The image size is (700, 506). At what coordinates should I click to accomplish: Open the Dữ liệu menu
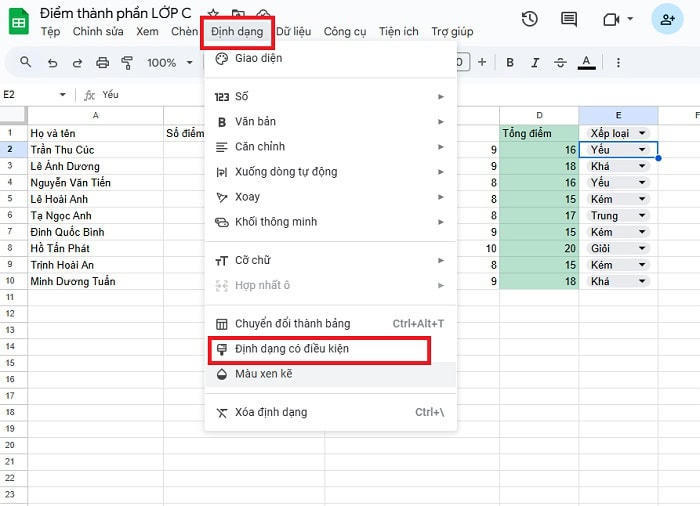pyautogui.click(x=294, y=32)
